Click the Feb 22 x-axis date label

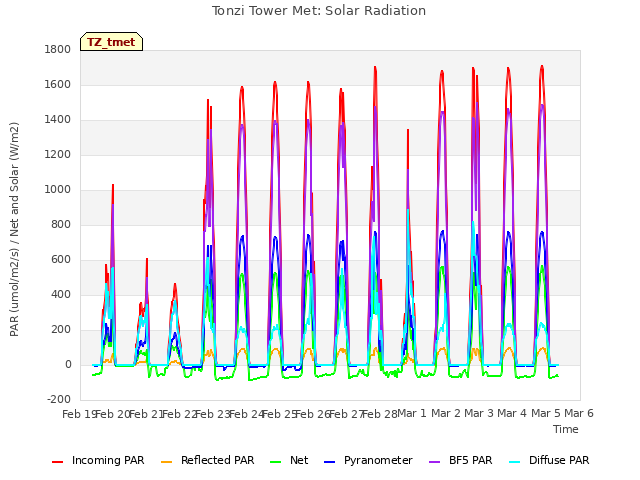tap(180, 414)
